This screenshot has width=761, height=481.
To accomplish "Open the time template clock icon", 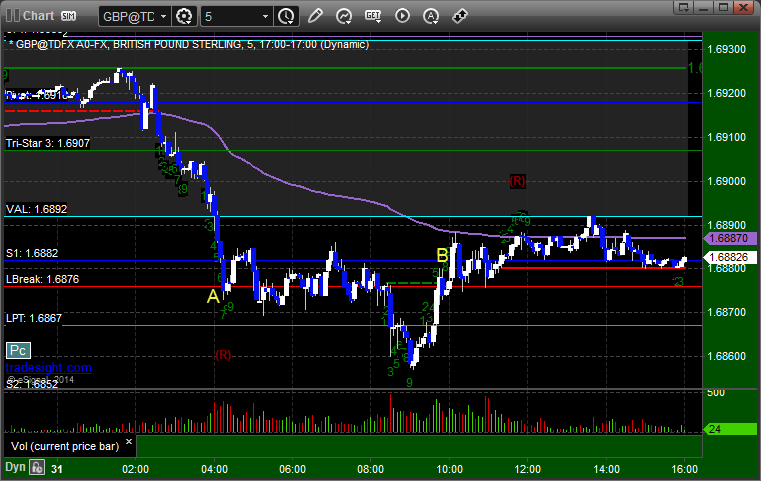I will [x=286, y=17].
